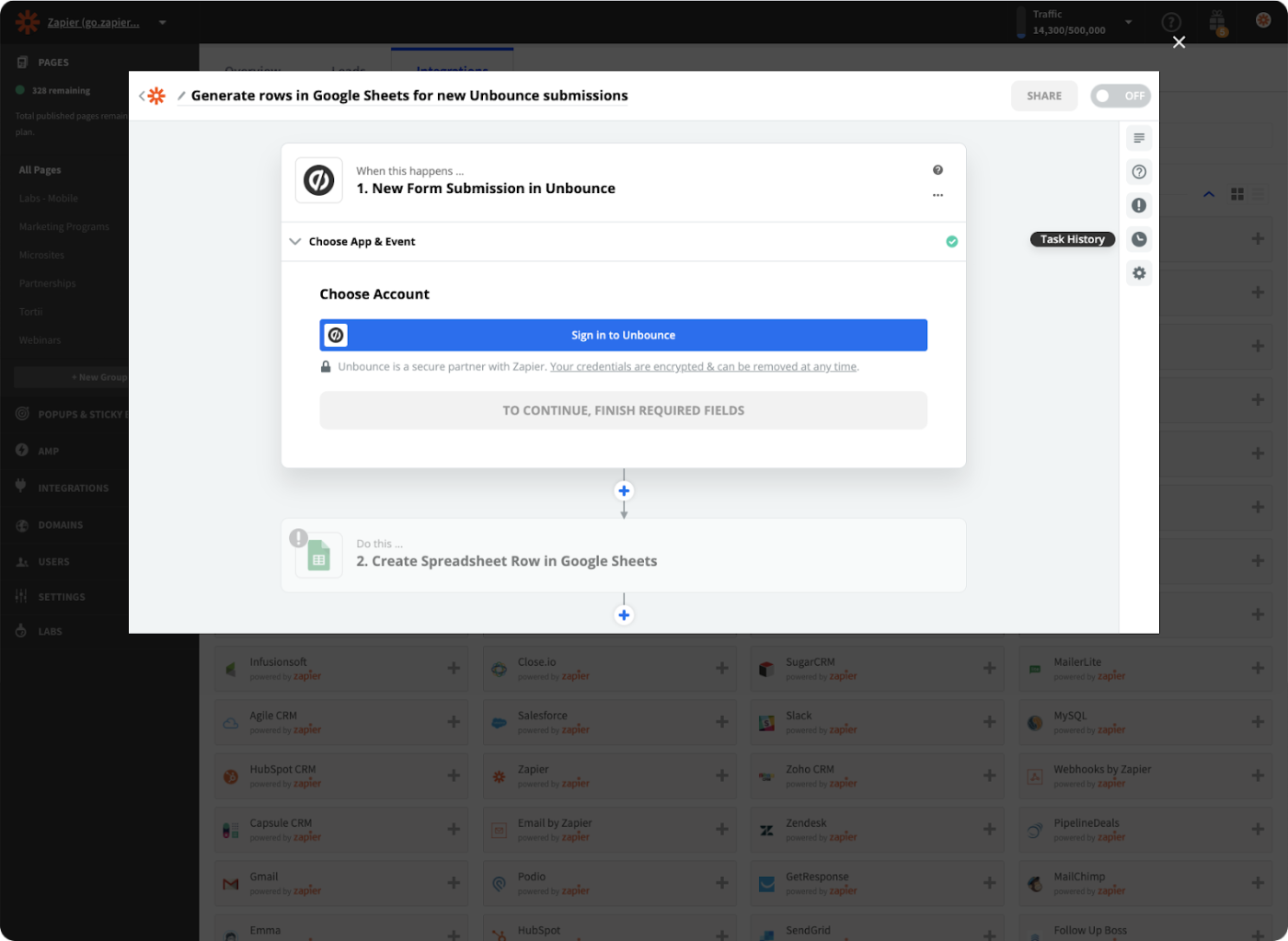Add the Slack integration with plus icon

[x=990, y=722]
